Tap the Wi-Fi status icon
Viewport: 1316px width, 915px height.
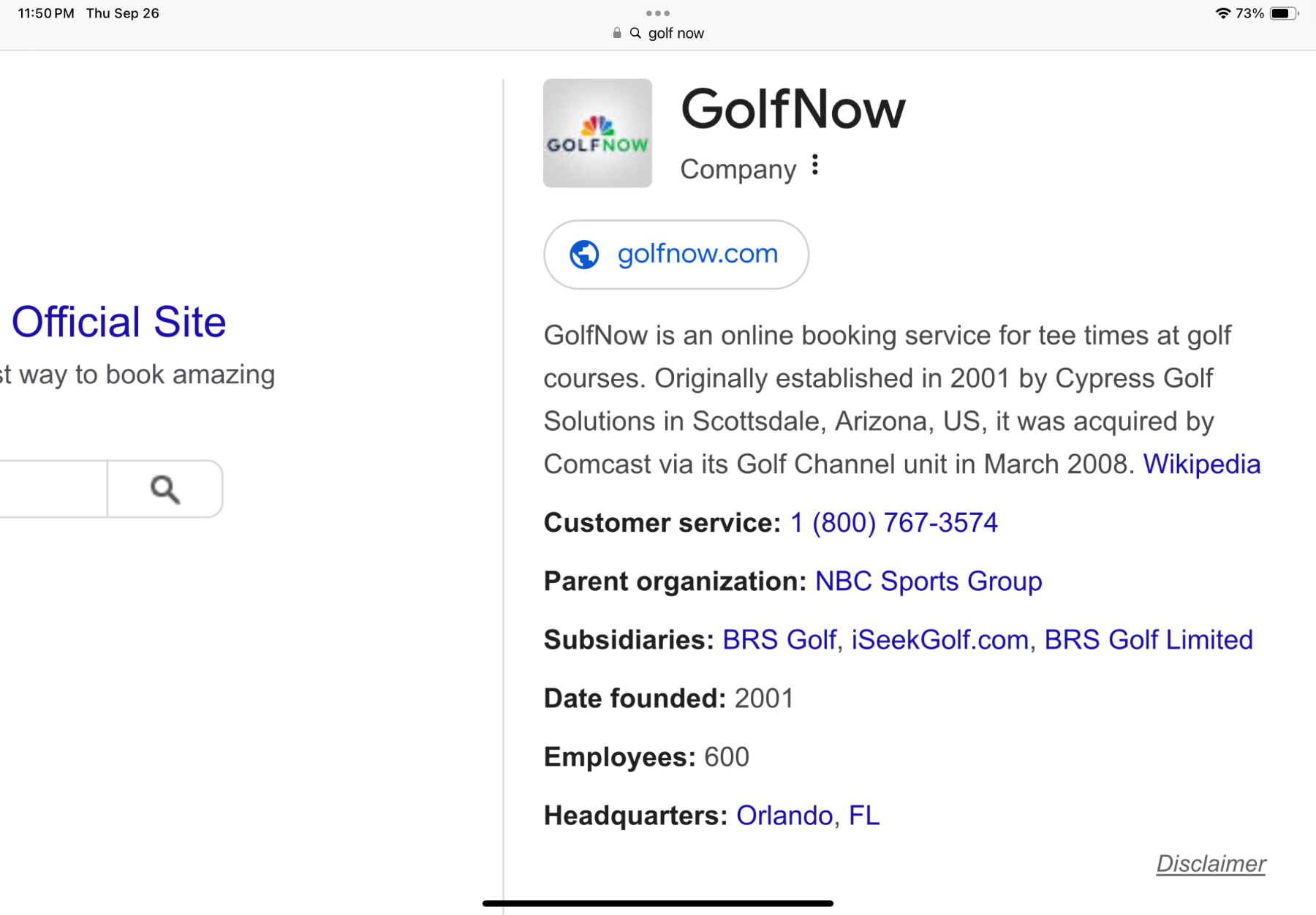[1222, 13]
